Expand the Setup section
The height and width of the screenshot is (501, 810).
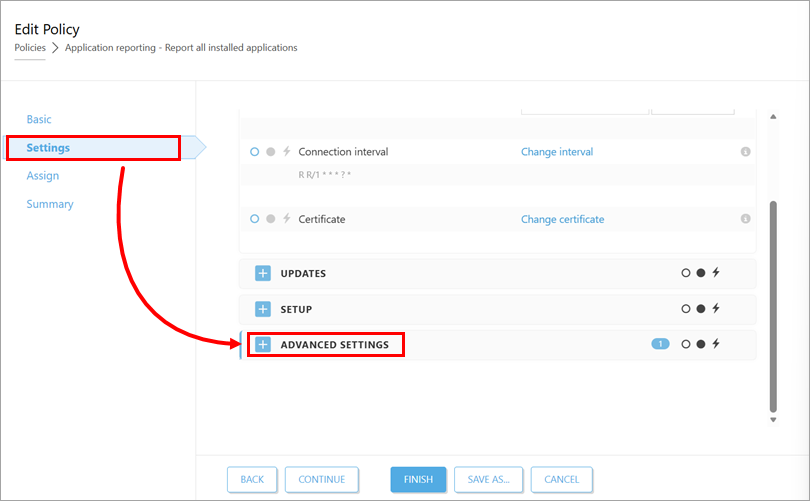pyautogui.click(x=263, y=309)
